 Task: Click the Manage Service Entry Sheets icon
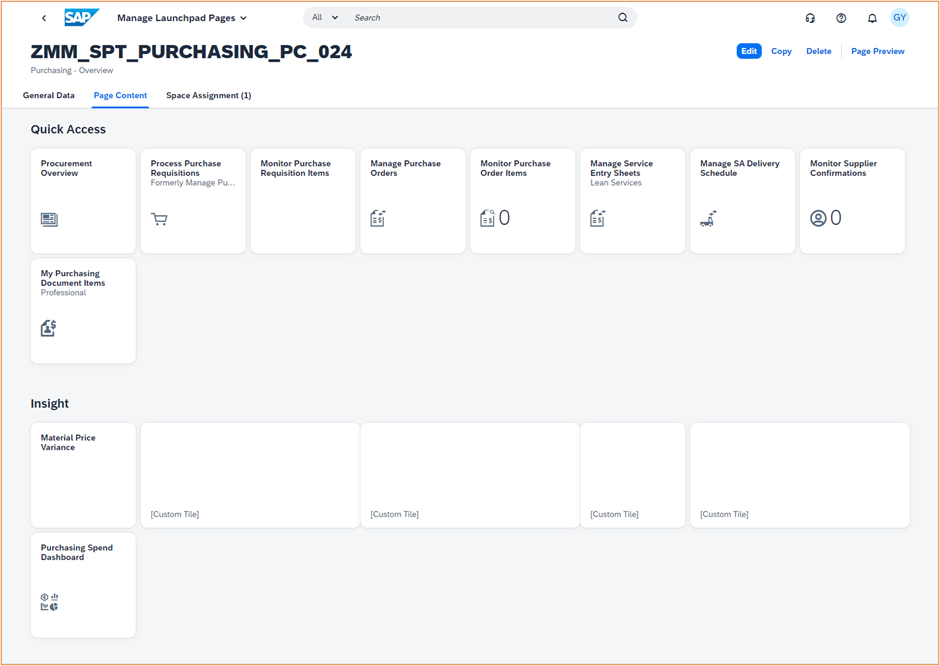[x=598, y=218]
